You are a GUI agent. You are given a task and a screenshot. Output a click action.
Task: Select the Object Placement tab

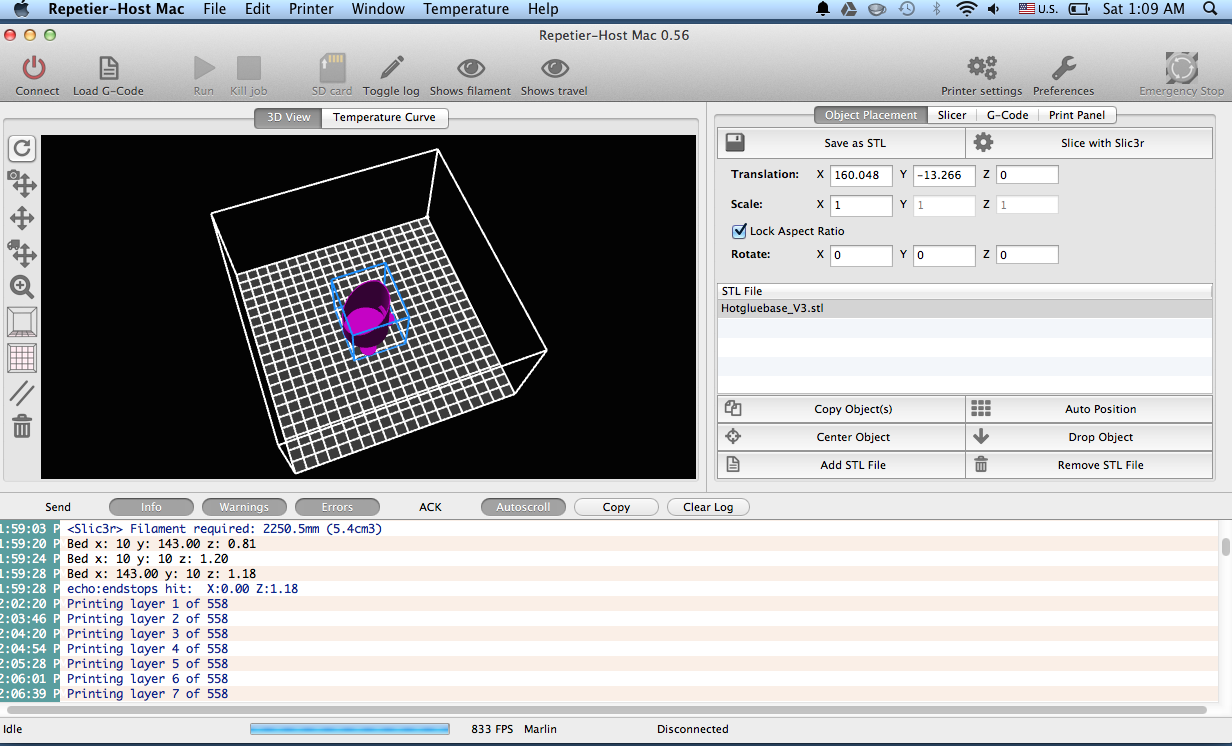(x=870, y=115)
